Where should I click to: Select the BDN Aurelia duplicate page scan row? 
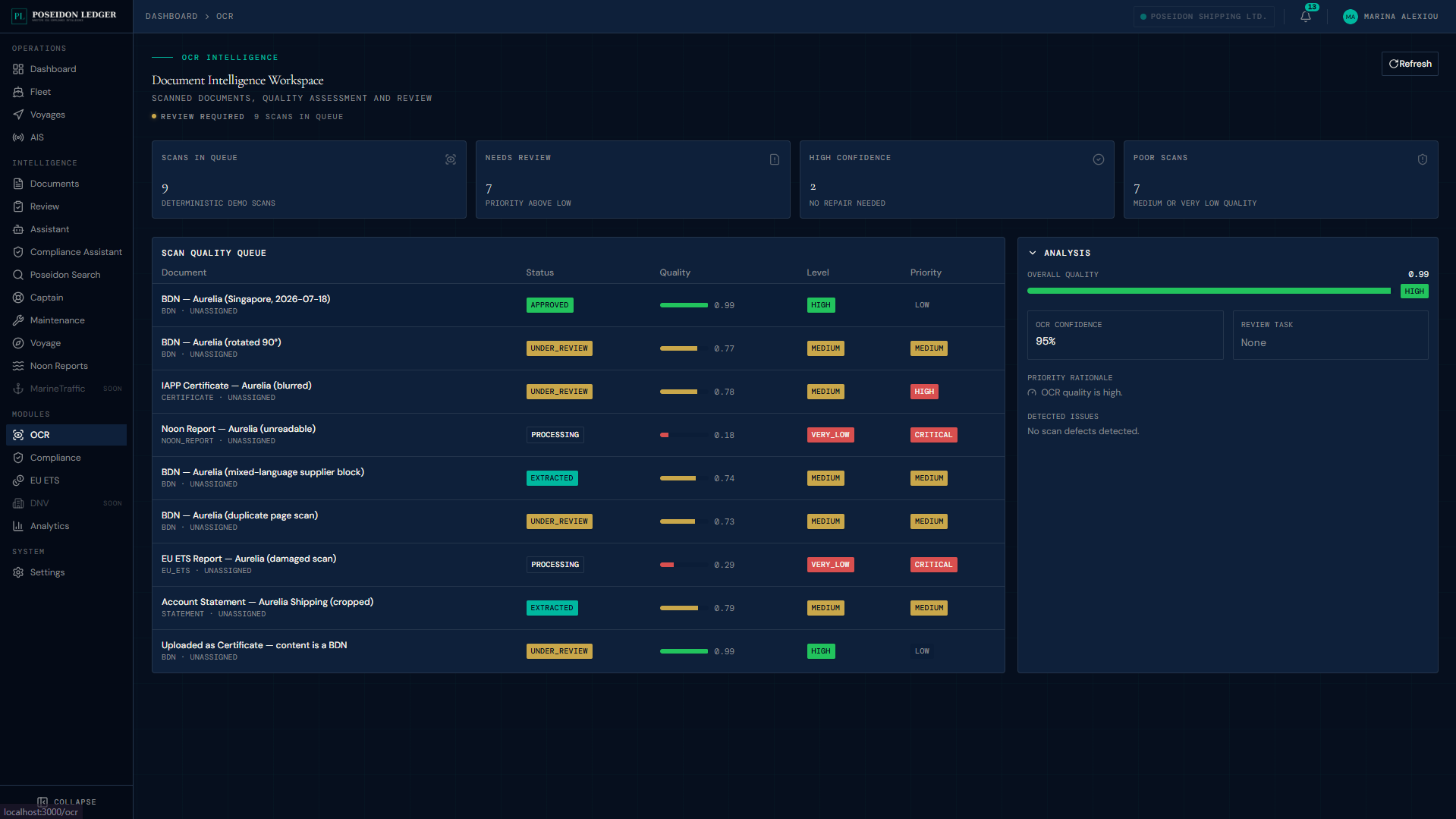coord(578,521)
